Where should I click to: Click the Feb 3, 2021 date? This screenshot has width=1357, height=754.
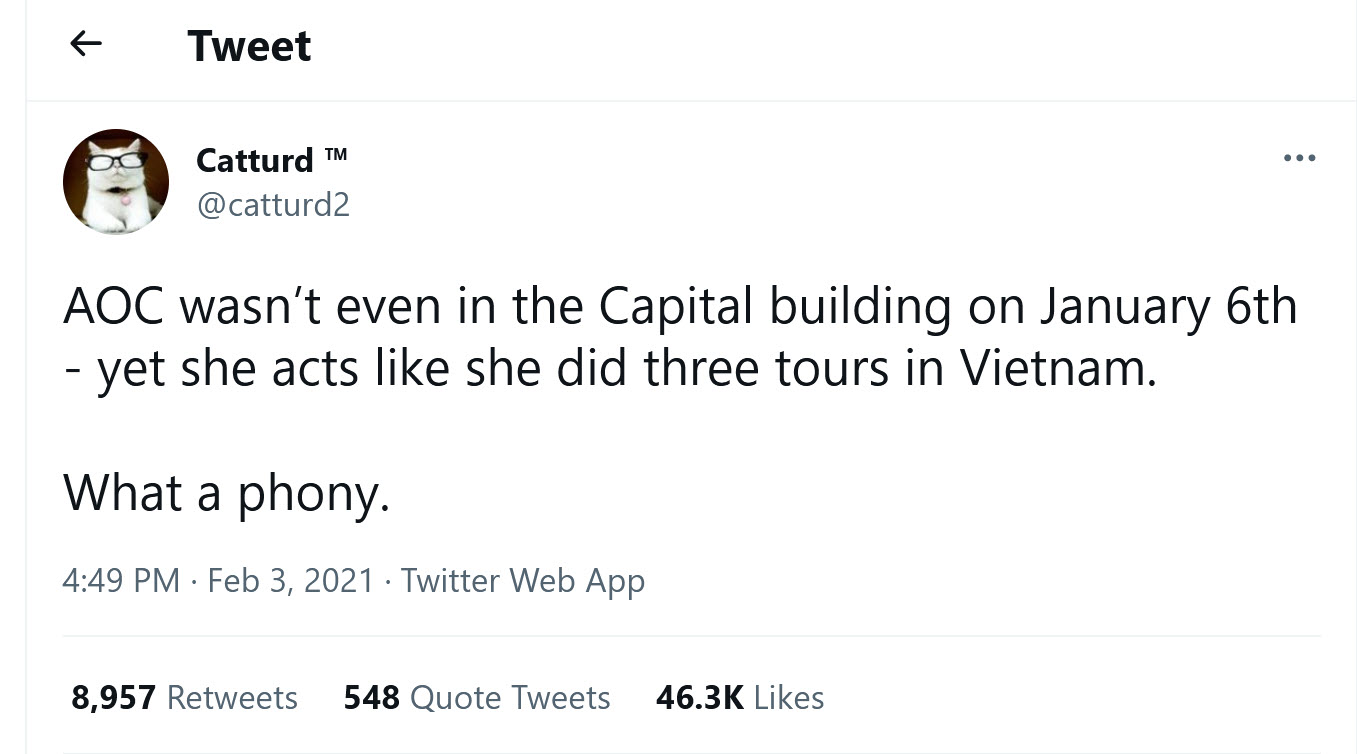click(x=290, y=580)
